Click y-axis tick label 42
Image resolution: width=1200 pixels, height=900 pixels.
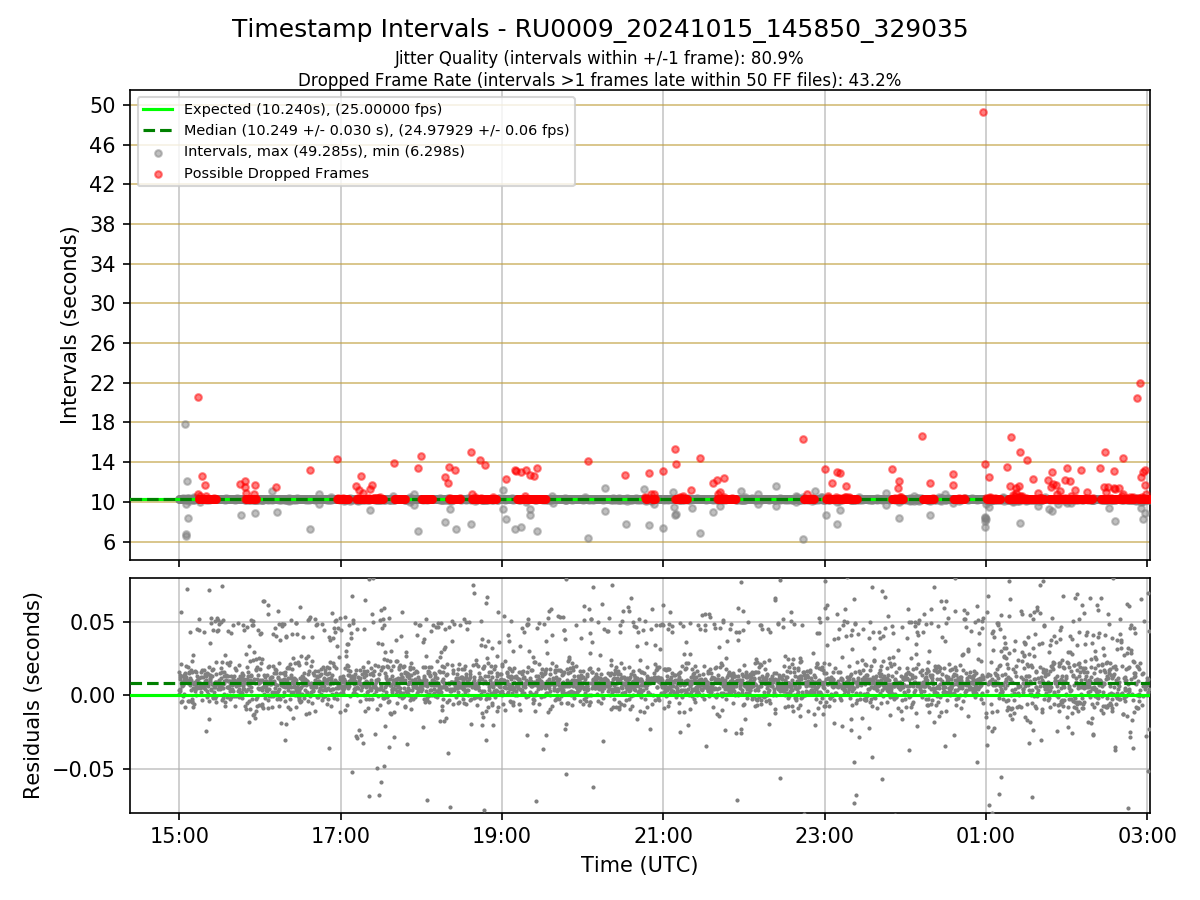click(103, 184)
